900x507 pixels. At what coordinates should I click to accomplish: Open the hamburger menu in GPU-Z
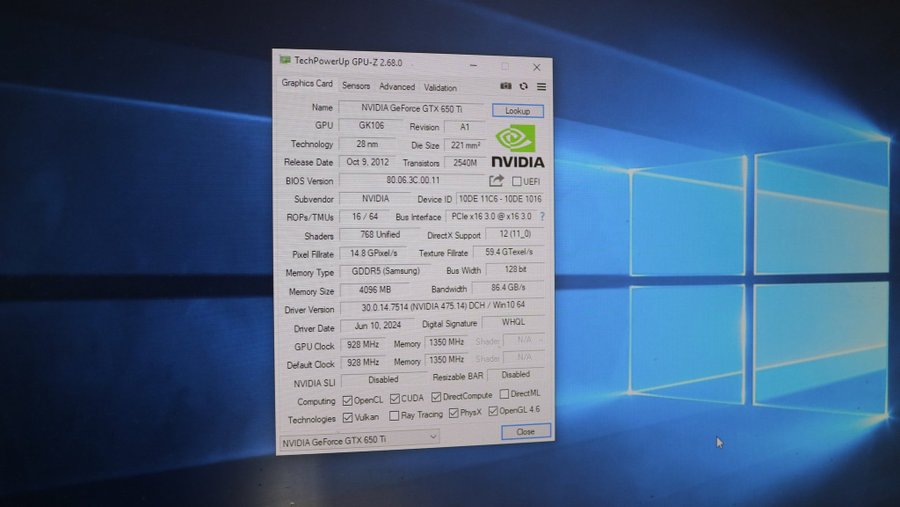pos(541,87)
